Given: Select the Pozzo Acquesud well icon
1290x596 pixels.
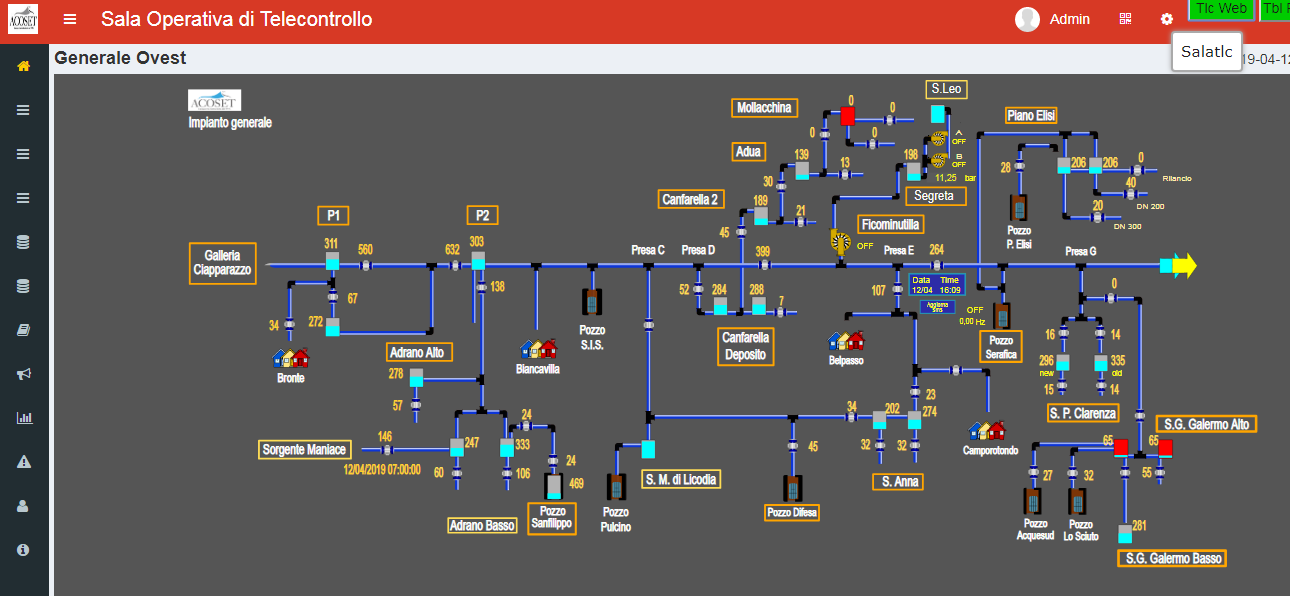Looking at the screenshot, I should click(x=1034, y=501).
